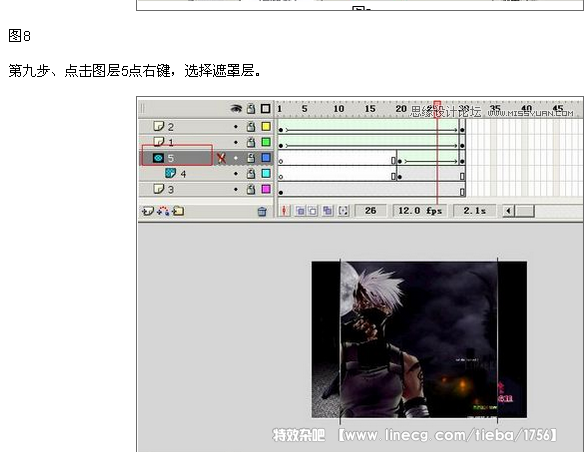Screen dimensions: 587x452
Task: Toggle visibility dot for layer 5
Action: [236, 158]
